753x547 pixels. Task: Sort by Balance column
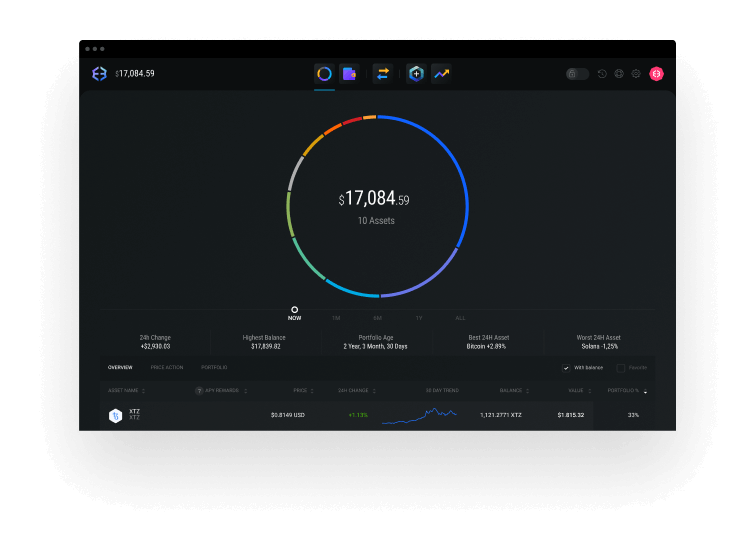coord(514,391)
